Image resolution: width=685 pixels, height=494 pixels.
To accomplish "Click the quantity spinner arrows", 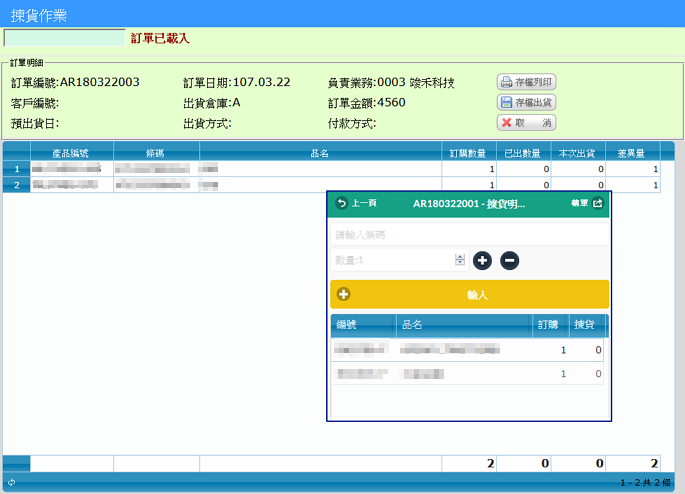I will click(460, 260).
